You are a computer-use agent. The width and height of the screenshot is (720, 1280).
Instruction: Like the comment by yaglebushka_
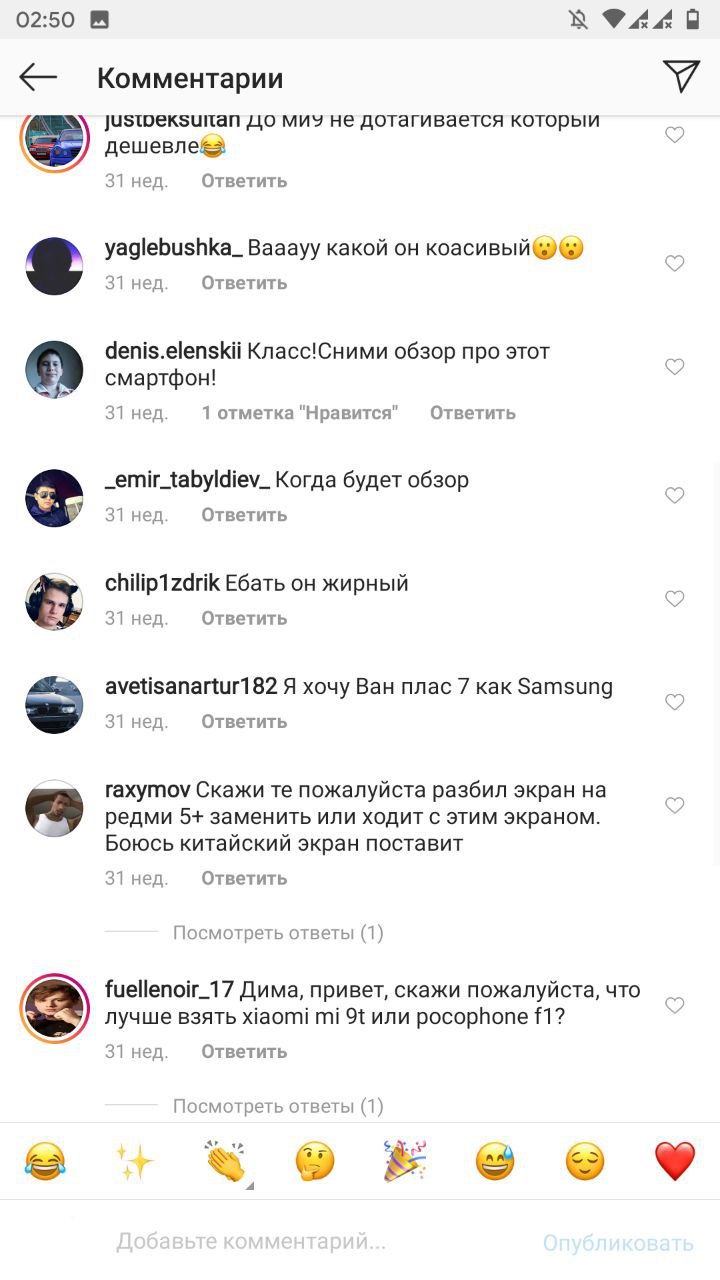point(675,263)
